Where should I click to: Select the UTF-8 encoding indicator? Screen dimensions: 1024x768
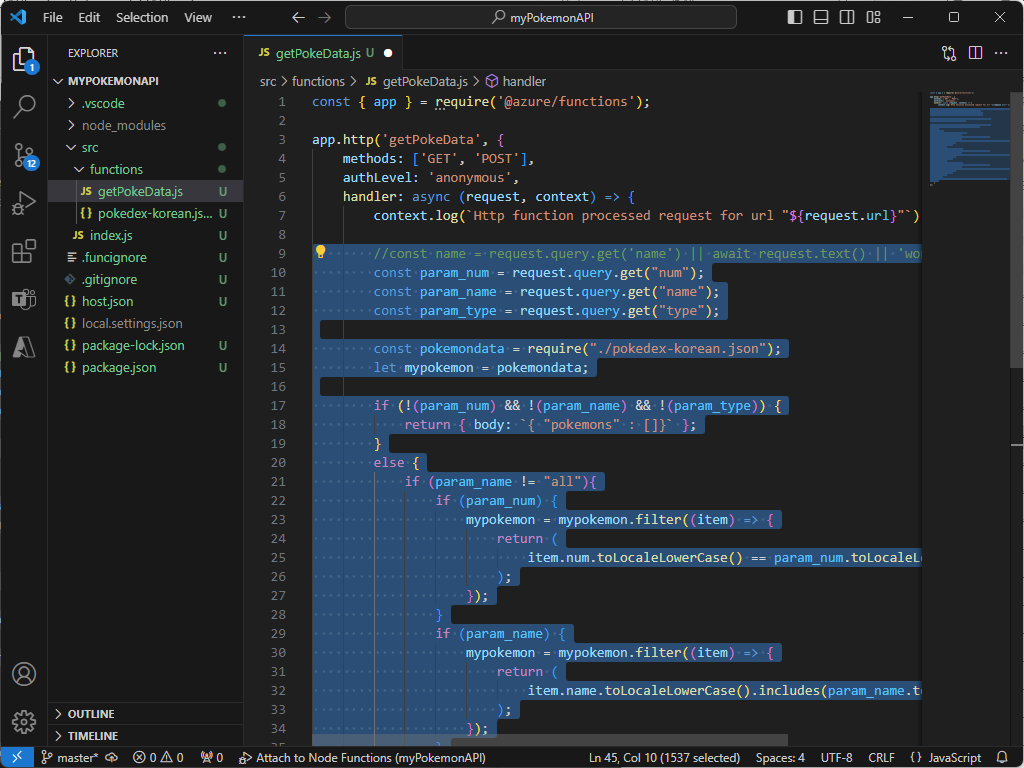click(x=836, y=758)
